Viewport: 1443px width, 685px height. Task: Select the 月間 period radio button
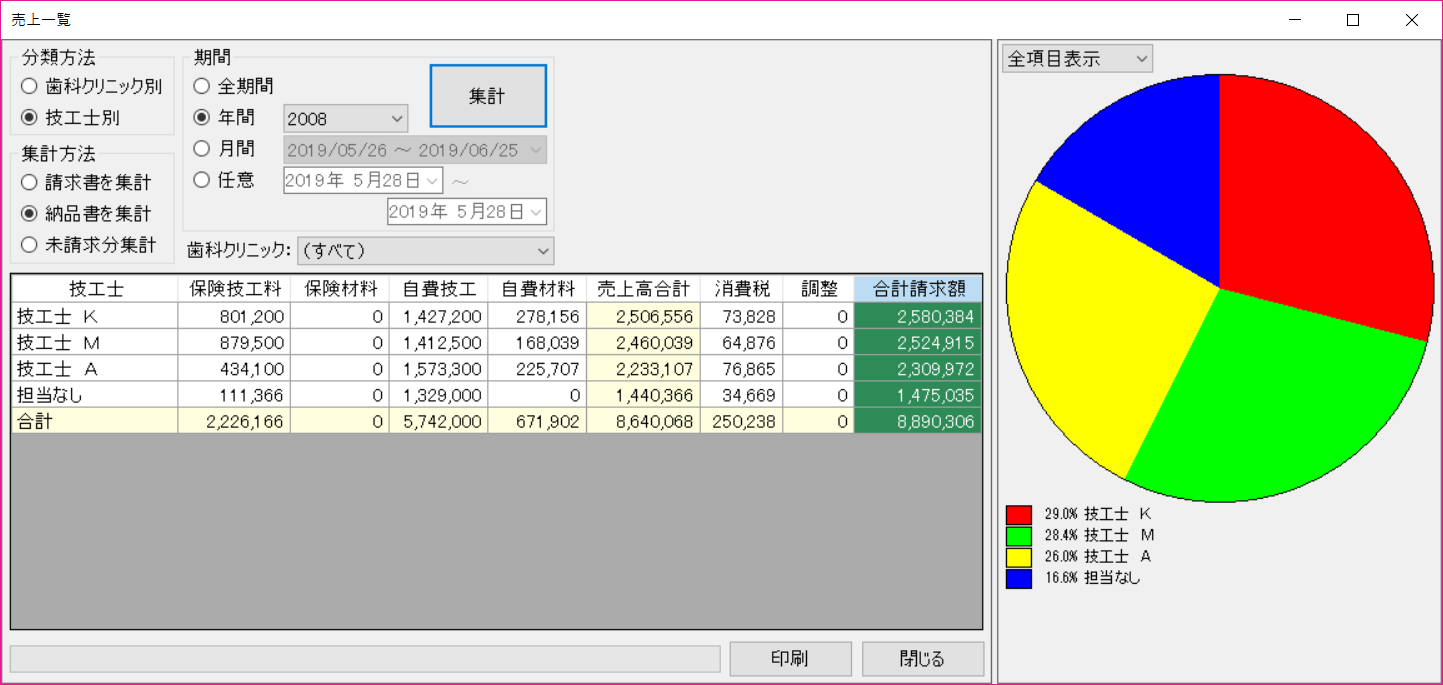pos(202,149)
